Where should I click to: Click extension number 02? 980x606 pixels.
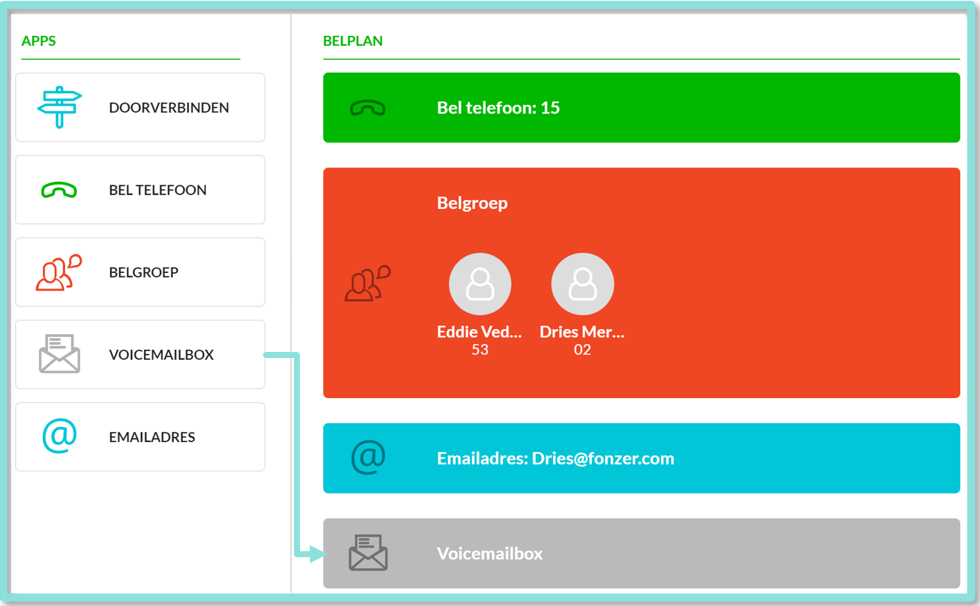click(582, 350)
